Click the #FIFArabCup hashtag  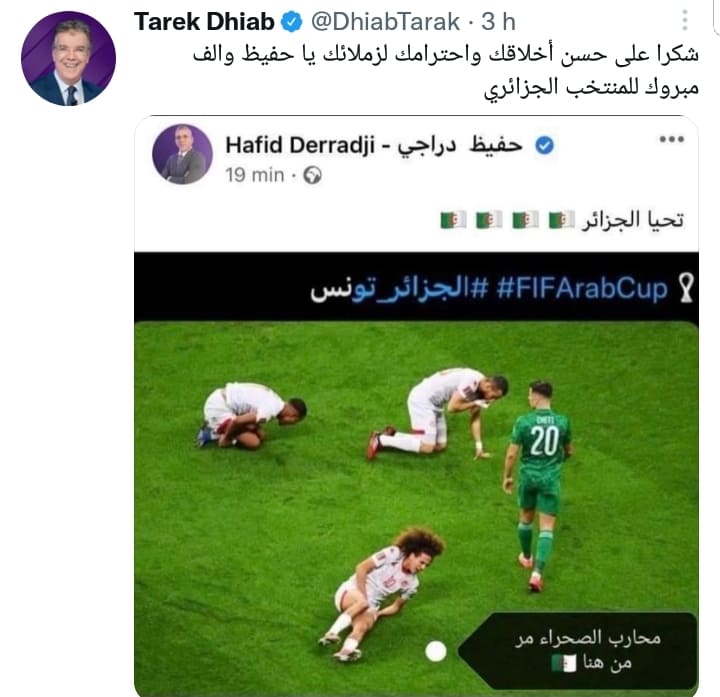[x=582, y=289]
